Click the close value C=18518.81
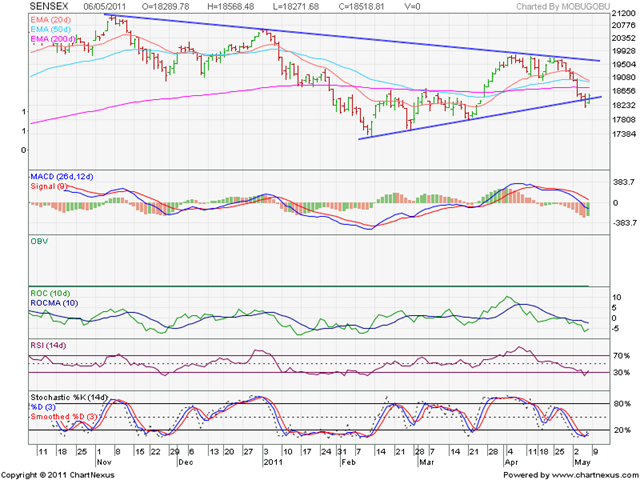This screenshot has height=480, width=640. pyautogui.click(x=361, y=7)
